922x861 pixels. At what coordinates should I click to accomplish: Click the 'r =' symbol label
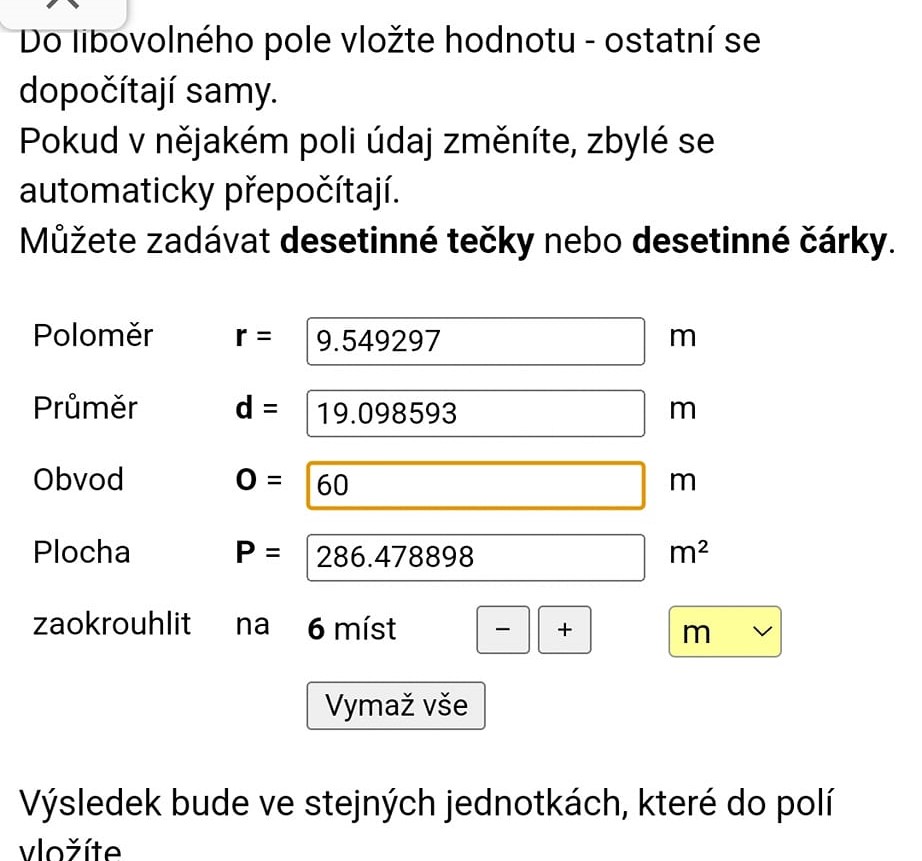click(252, 337)
